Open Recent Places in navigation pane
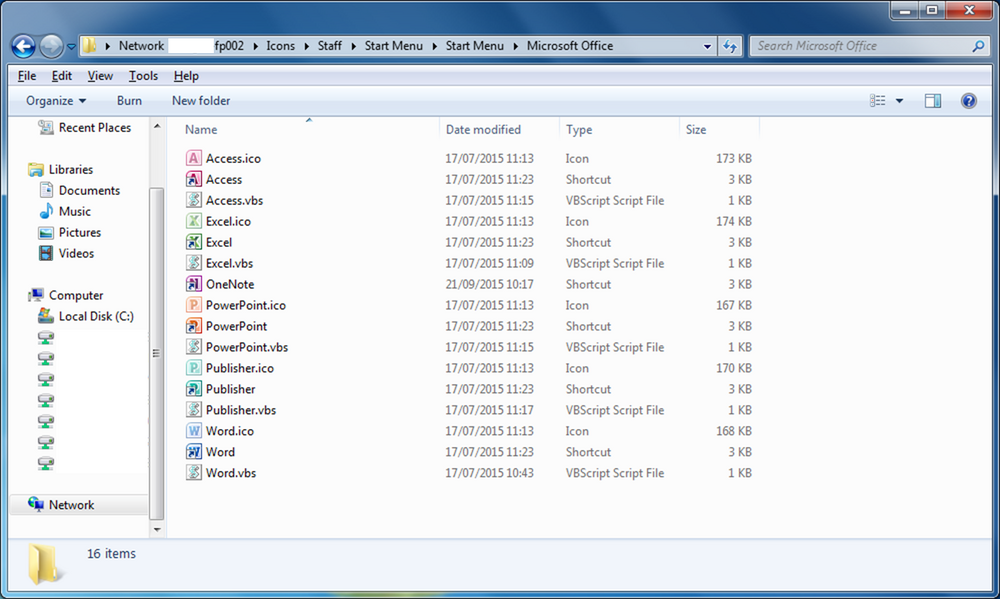 point(94,128)
